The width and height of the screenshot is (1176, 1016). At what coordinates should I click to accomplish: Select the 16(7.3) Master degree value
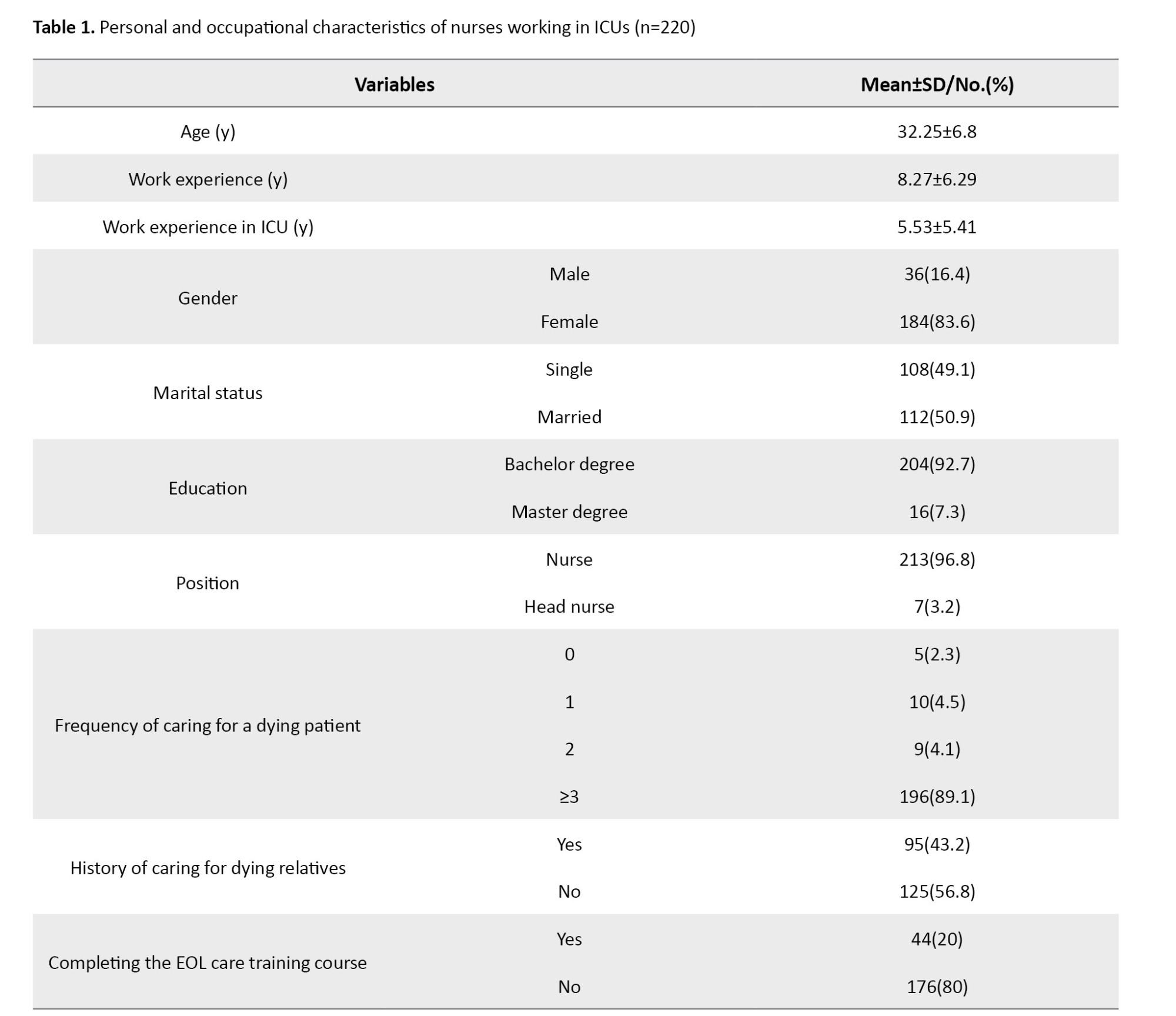coord(937,512)
